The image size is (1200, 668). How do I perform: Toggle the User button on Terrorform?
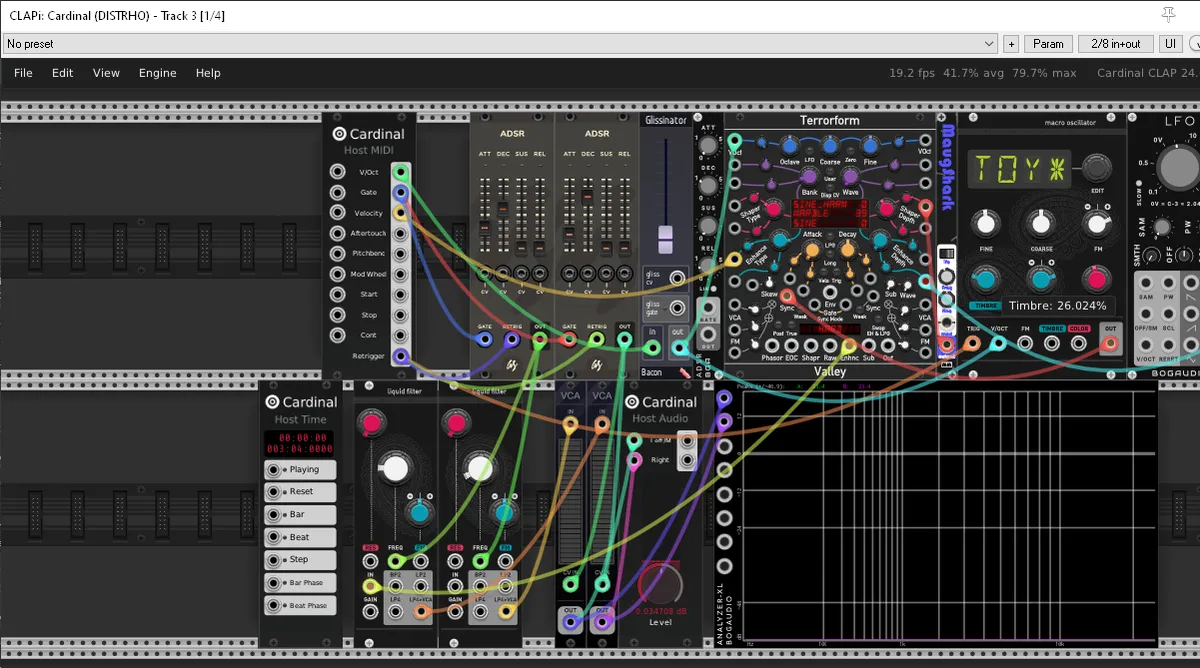pos(830,171)
